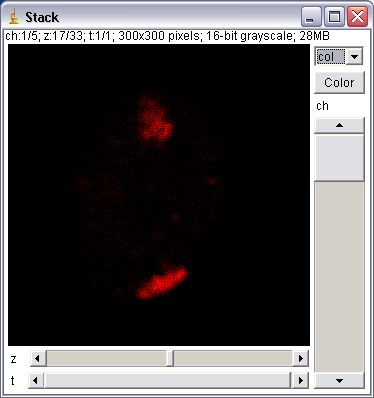Click the stack info status text line
The image size is (374, 398).
click(167, 36)
